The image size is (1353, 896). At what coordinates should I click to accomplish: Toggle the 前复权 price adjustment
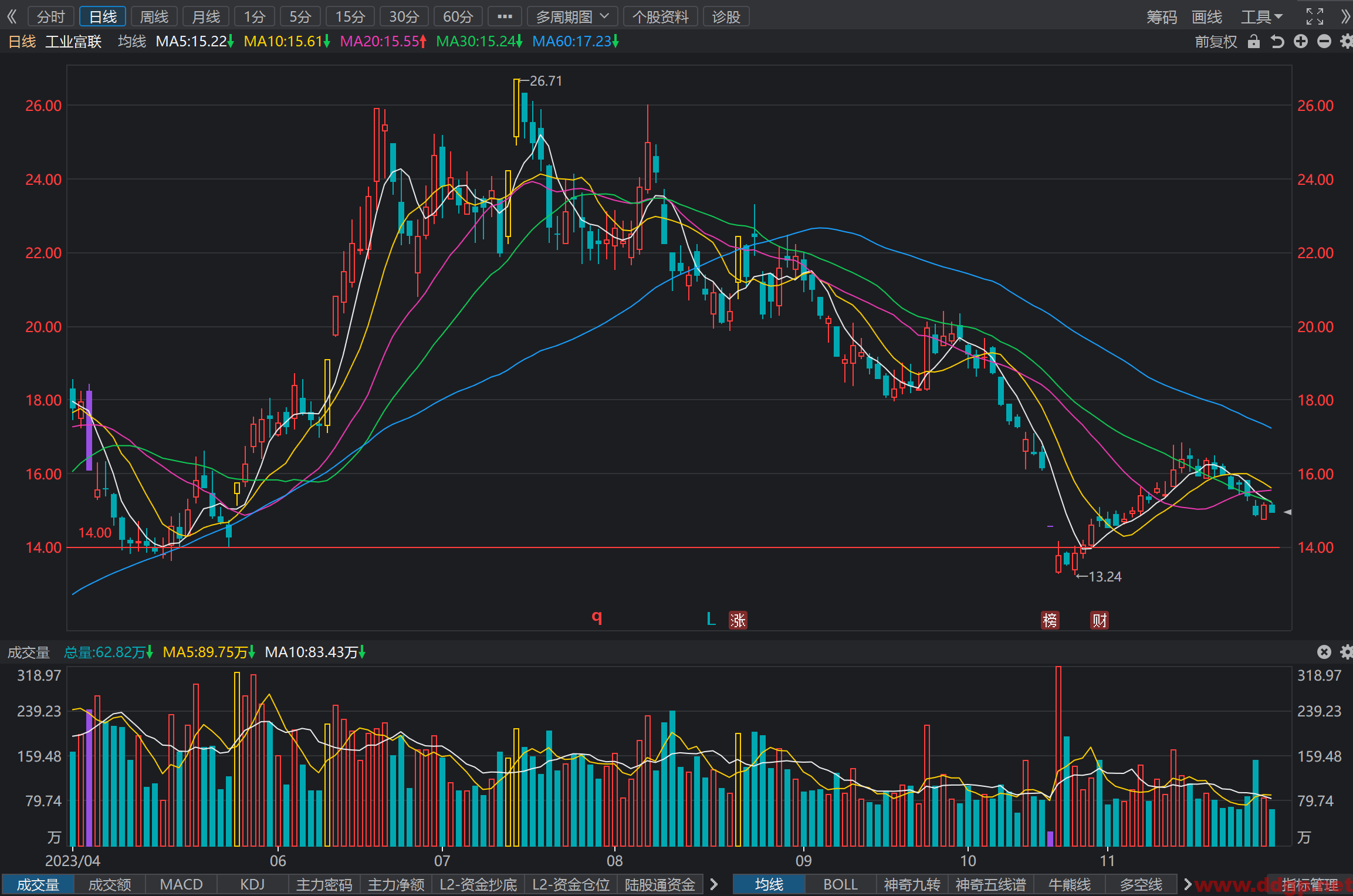click(x=1216, y=42)
